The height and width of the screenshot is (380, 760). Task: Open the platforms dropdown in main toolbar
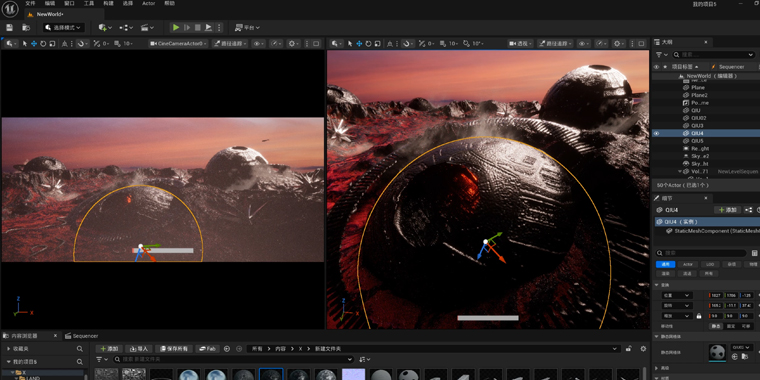tap(247, 28)
